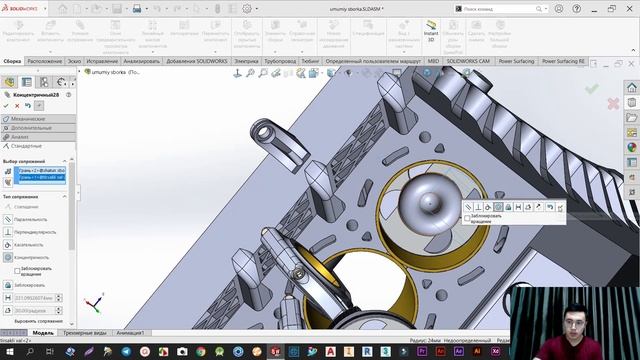
Task: Increase the angle value with the spinner
Action: (x=59, y=309)
